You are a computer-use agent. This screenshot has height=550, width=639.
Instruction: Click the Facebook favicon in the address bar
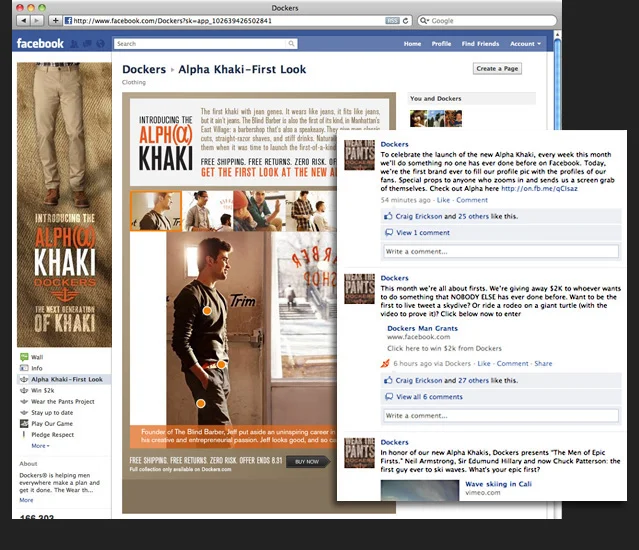click(68, 20)
